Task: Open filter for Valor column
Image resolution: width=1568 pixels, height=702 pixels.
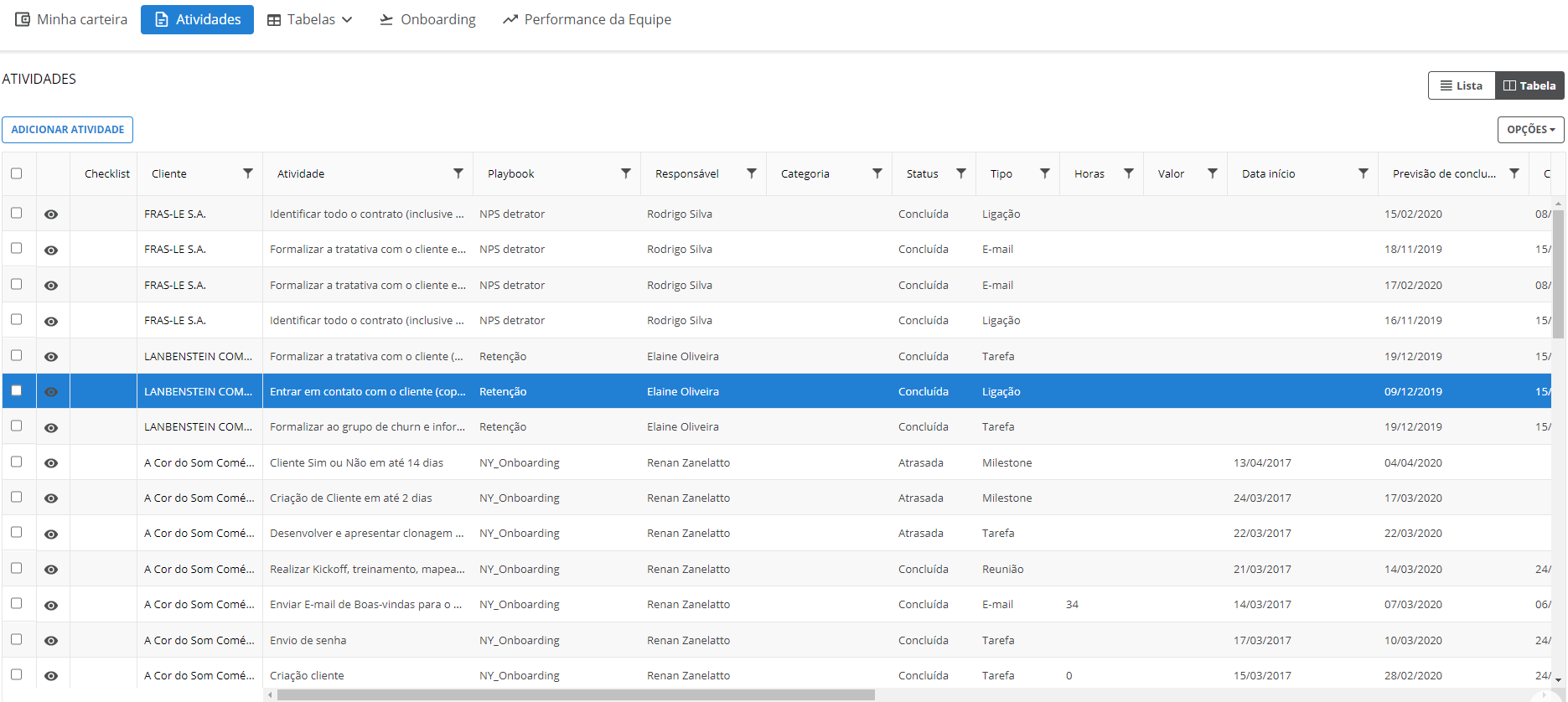Action: coord(1213,173)
